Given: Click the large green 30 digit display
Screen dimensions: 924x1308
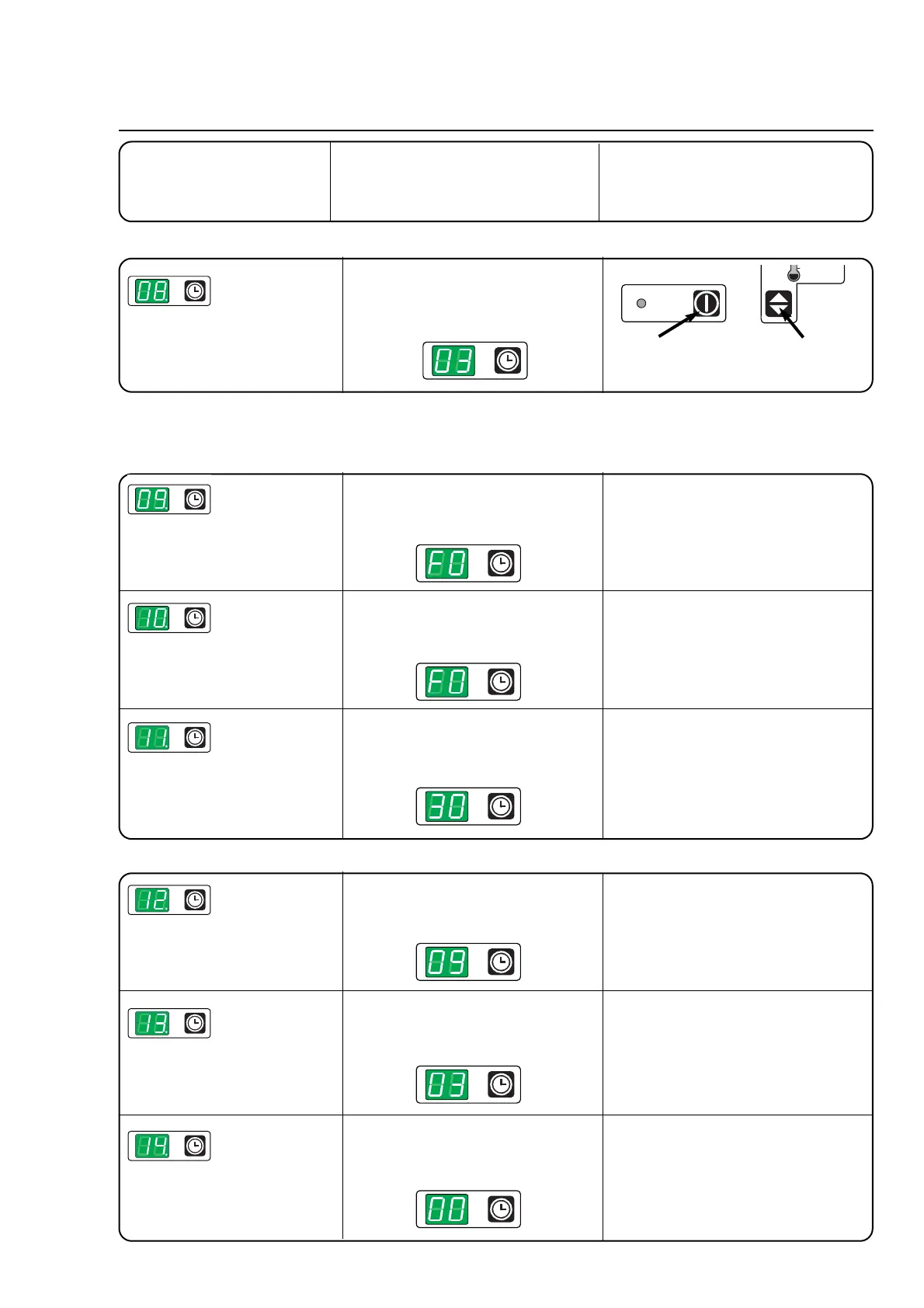Looking at the screenshot, I should point(447,806).
